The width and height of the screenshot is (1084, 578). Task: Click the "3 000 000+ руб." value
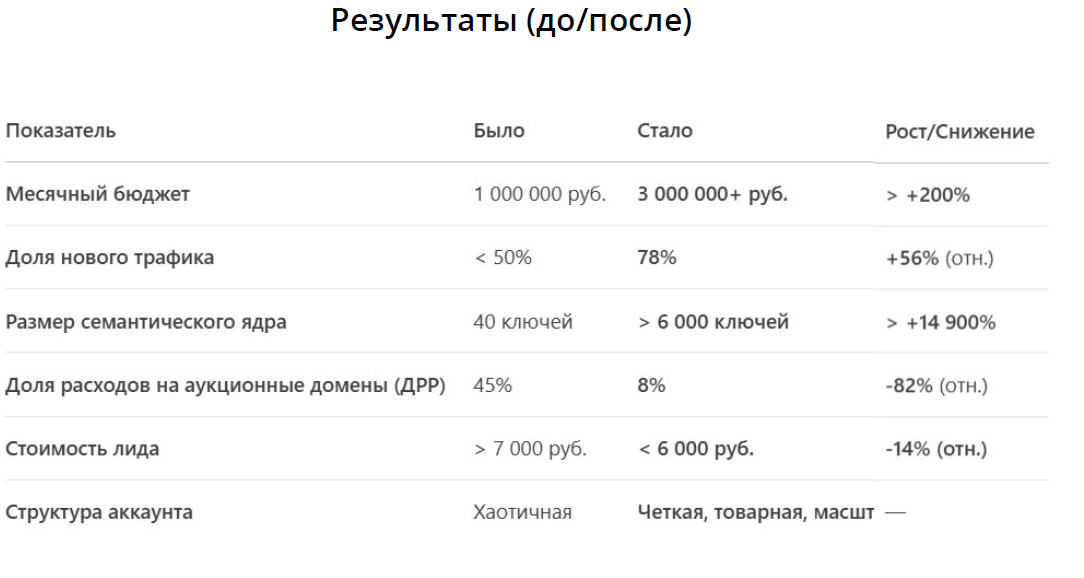pos(712,194)
